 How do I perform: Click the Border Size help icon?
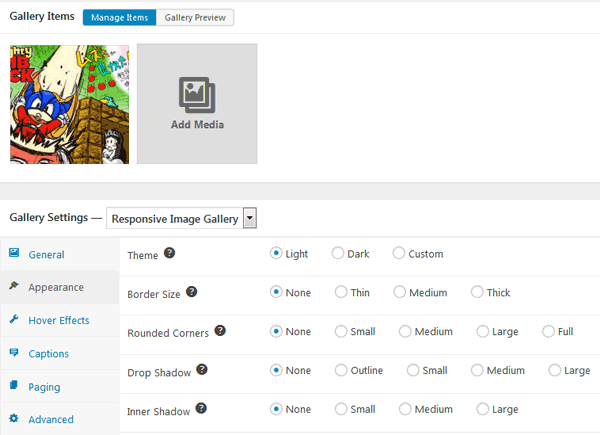click(x=192, y=292)
